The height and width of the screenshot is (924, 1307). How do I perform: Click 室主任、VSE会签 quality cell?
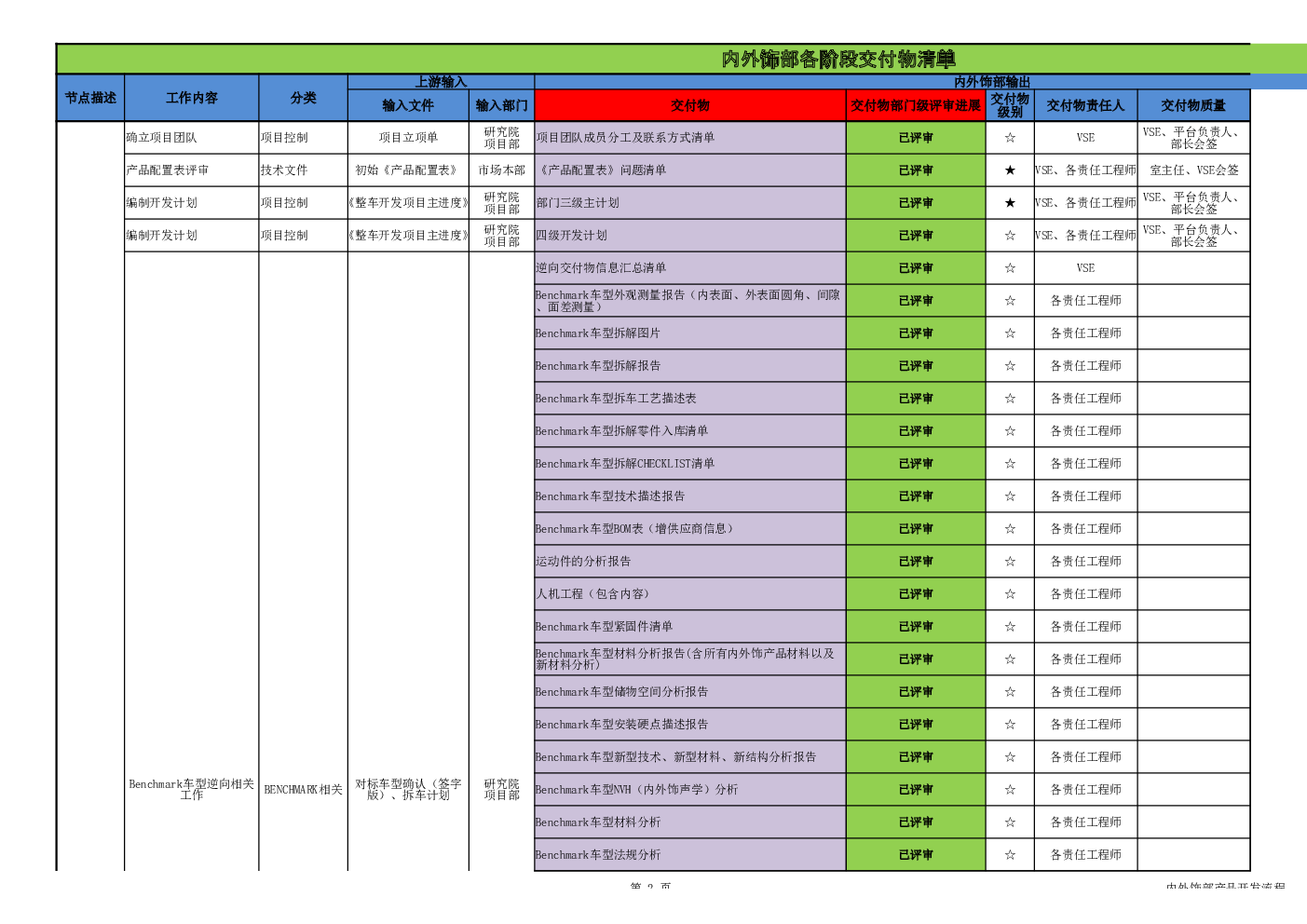pos(1193,170)
